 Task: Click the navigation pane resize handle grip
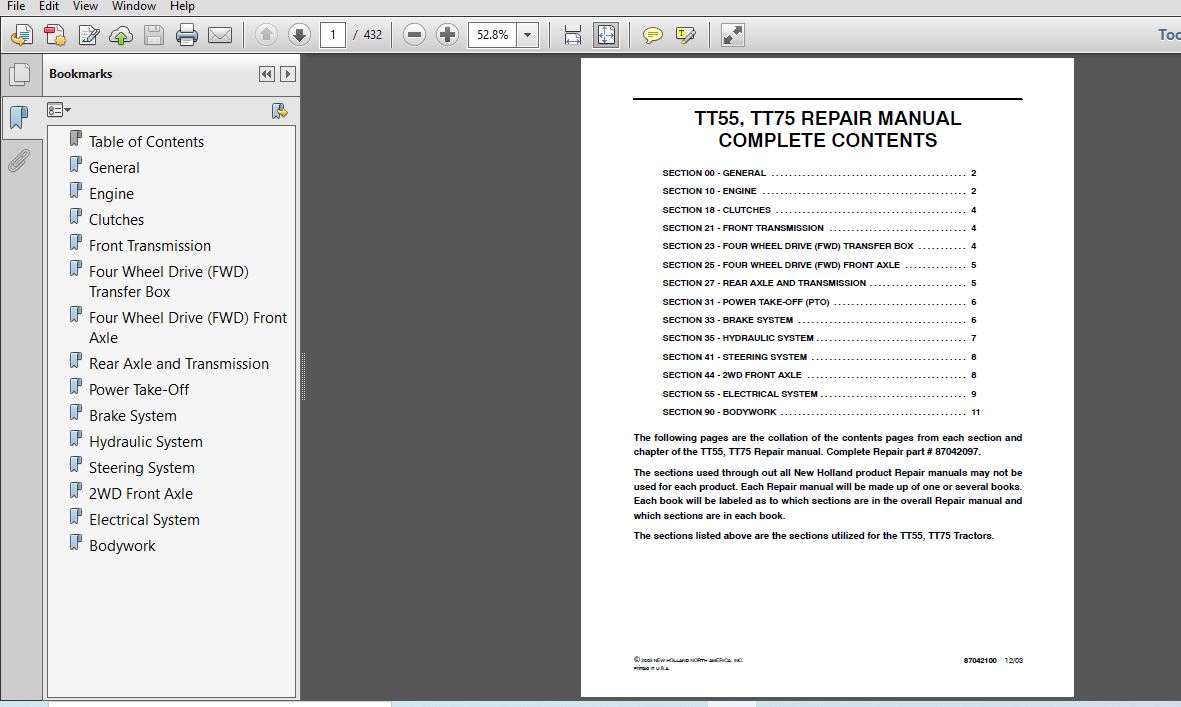click(304, 376)
